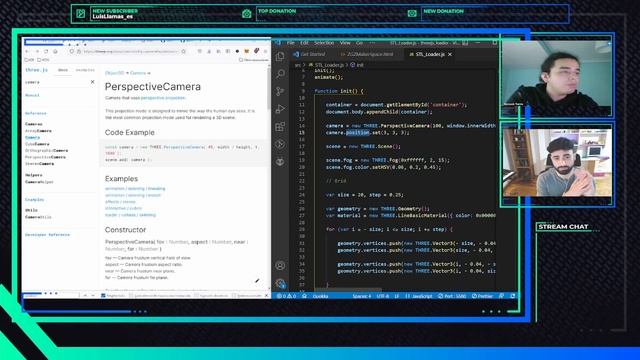Open the Edit menu in VS Code
This screenshot has width=640, height=360.
click(x=304, y=42)
